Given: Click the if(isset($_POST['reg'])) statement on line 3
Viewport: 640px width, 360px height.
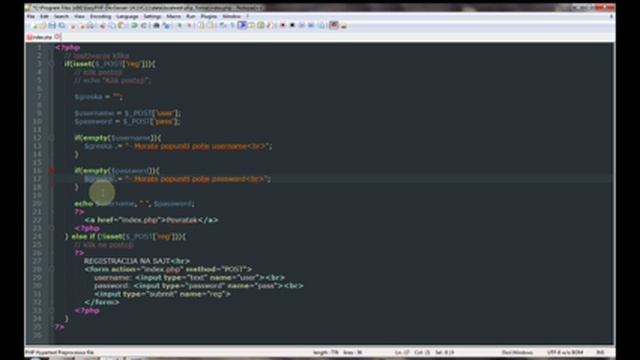Looking at the screenshot, I should (109, 64).
